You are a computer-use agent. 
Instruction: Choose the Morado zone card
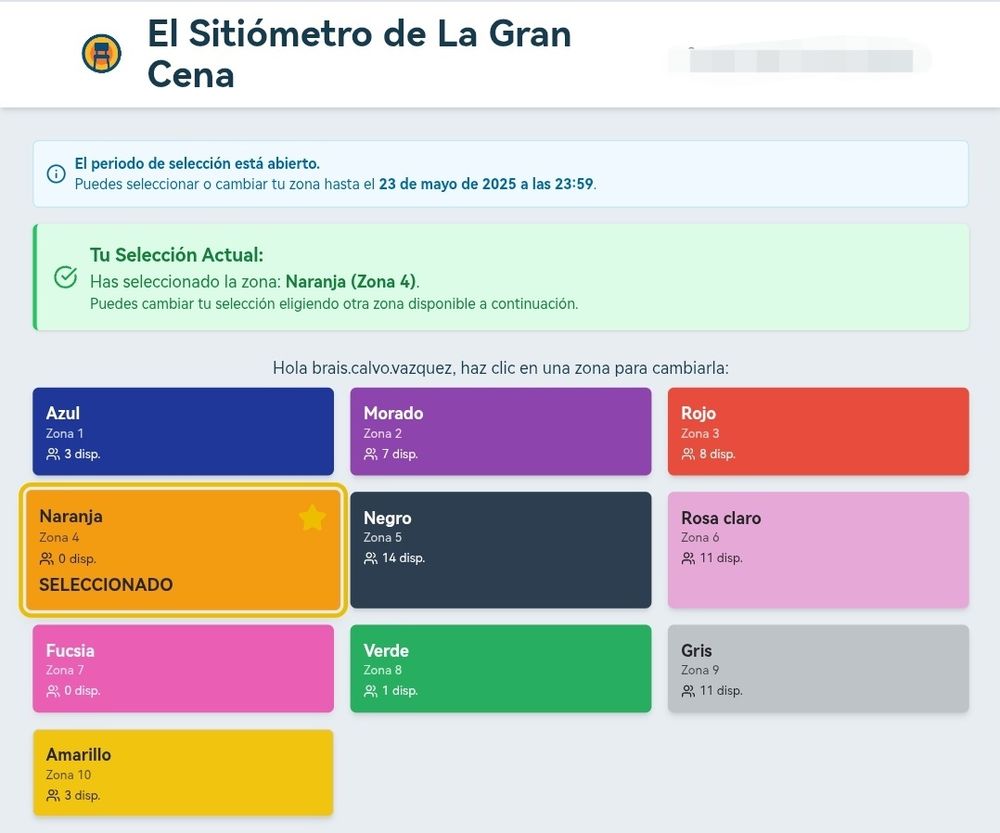(501, 431)
